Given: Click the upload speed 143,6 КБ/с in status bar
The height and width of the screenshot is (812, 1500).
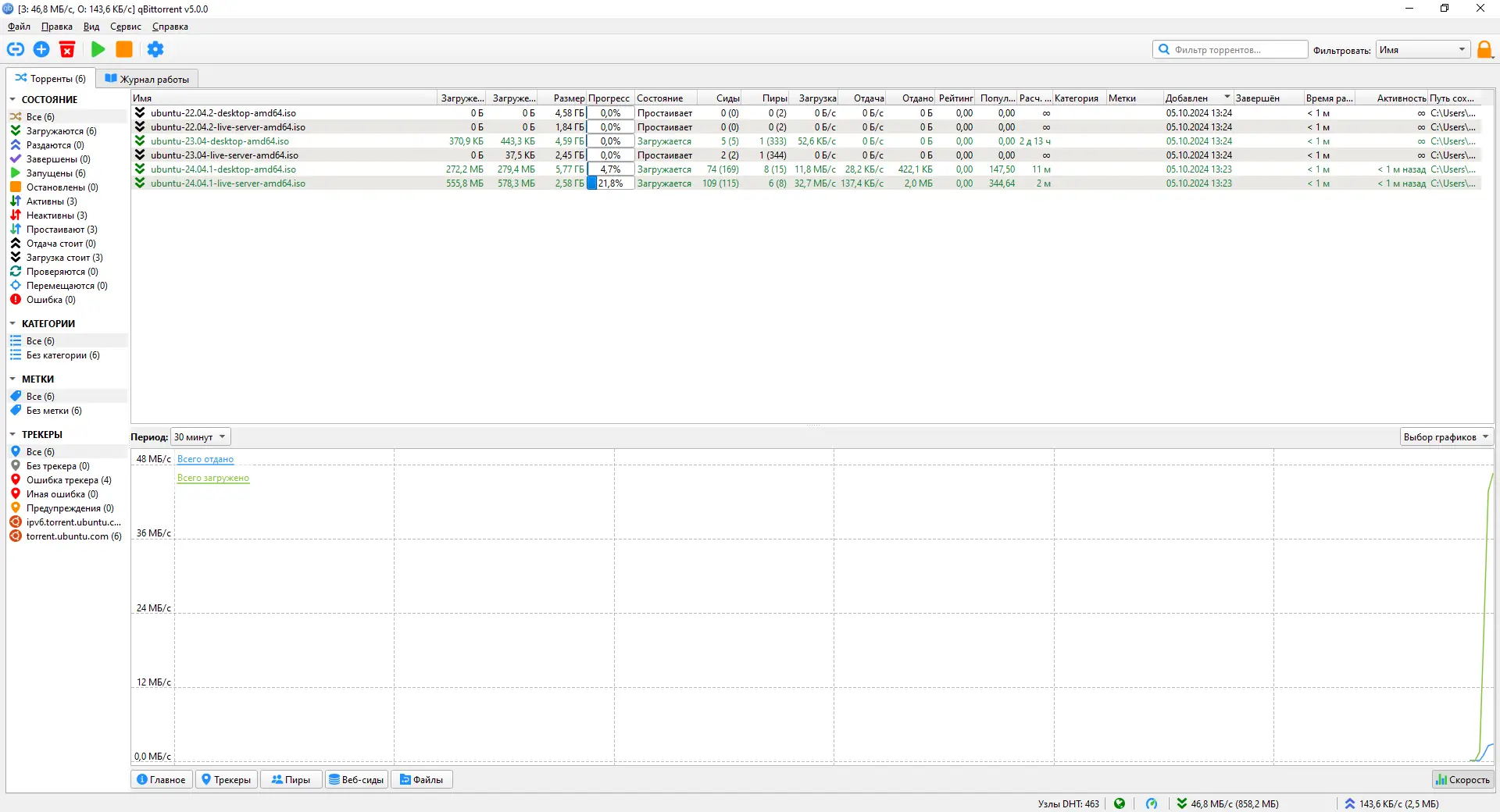Looking at the screenshot, I should tap(1392, 803).
